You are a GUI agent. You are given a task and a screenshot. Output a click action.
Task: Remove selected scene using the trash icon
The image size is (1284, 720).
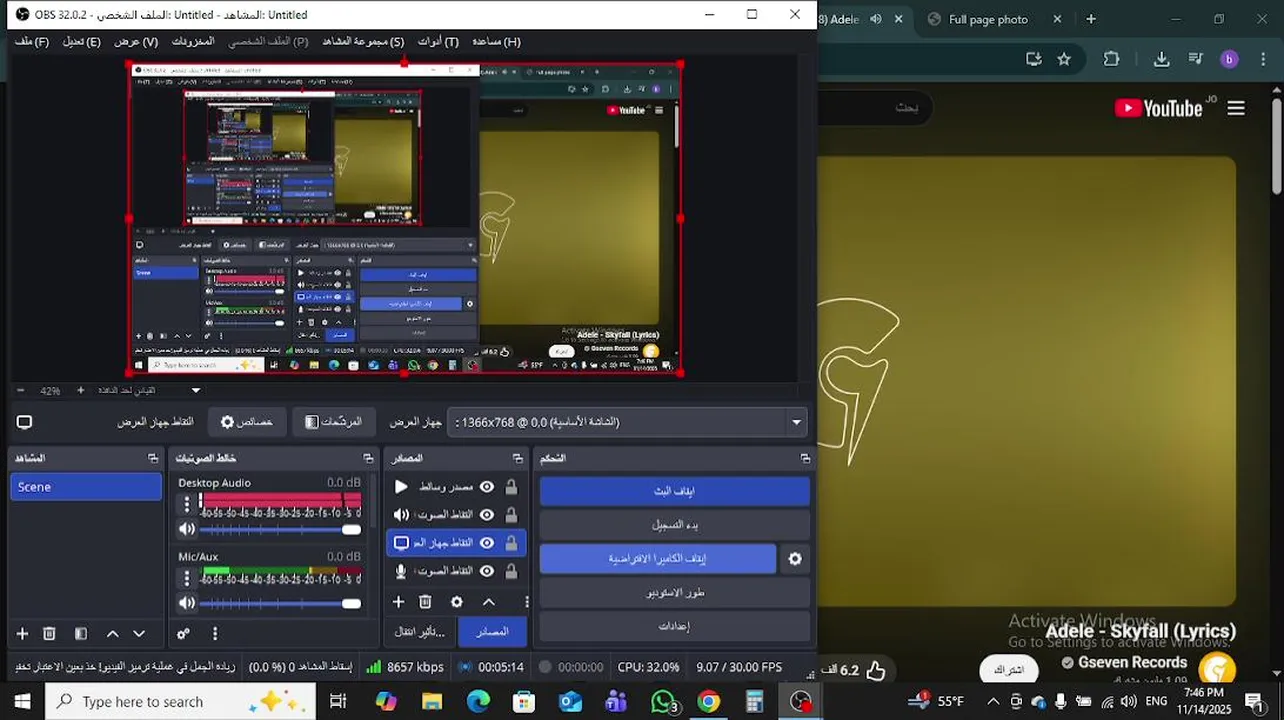pos(49,633)
